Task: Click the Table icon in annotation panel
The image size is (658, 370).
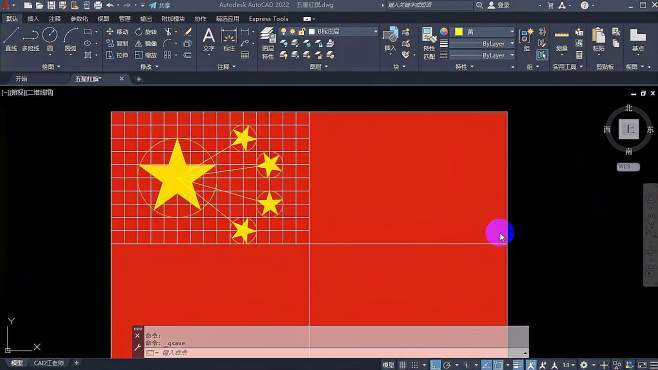Action: [x=245, y=55]
